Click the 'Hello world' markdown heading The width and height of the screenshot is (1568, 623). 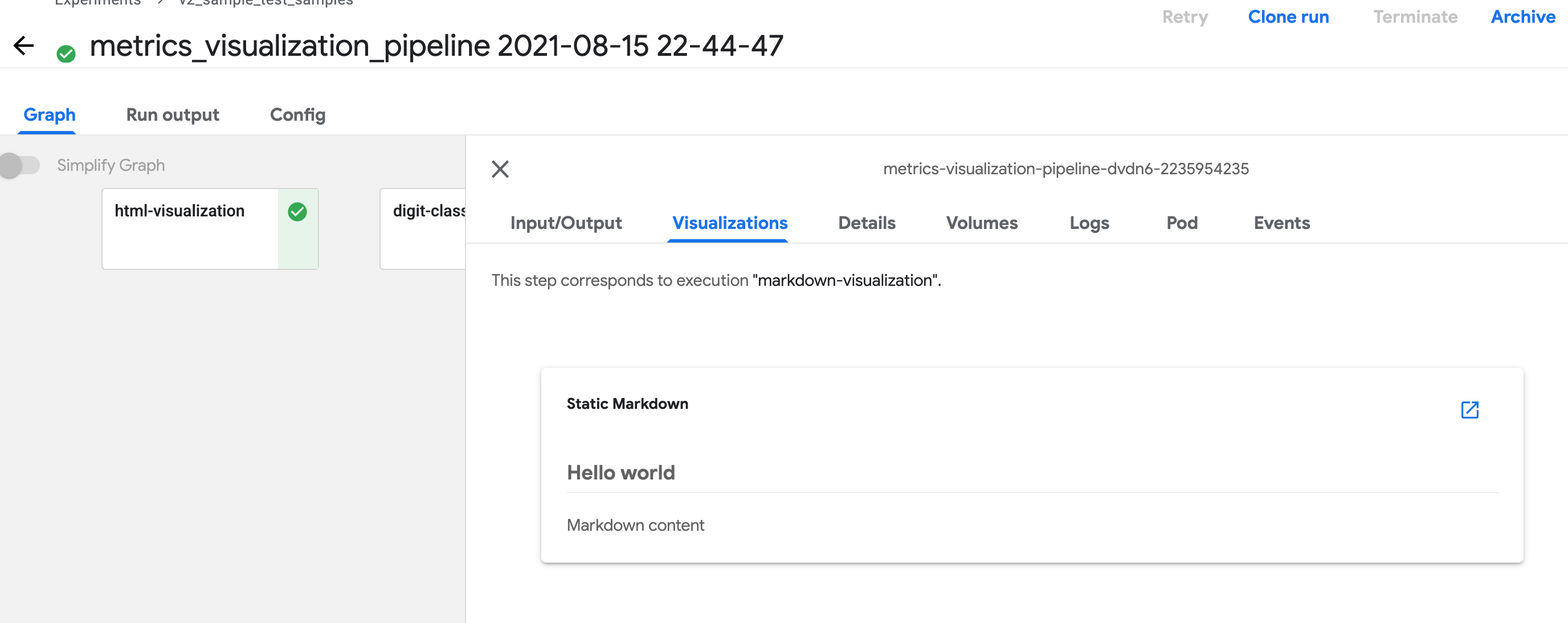point(620,473)
